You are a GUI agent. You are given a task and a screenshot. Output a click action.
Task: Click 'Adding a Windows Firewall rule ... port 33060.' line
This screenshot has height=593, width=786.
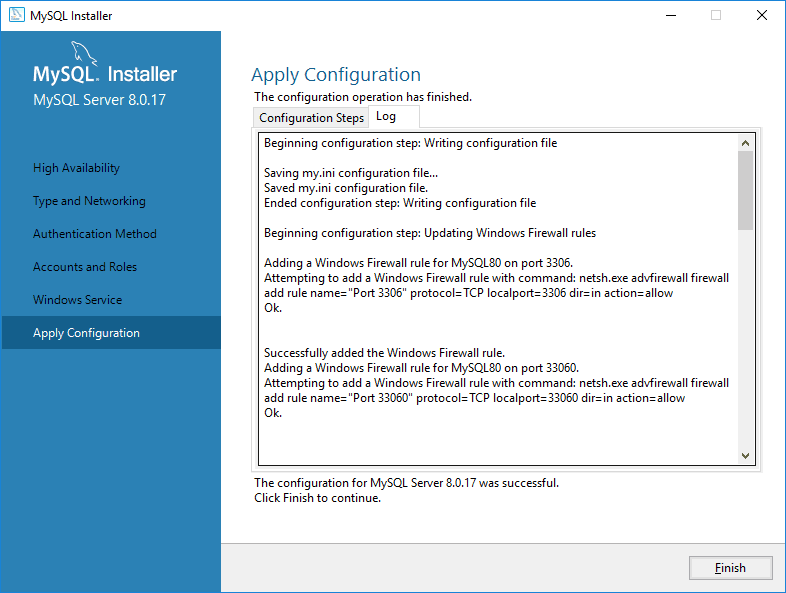tap(422, 368)
